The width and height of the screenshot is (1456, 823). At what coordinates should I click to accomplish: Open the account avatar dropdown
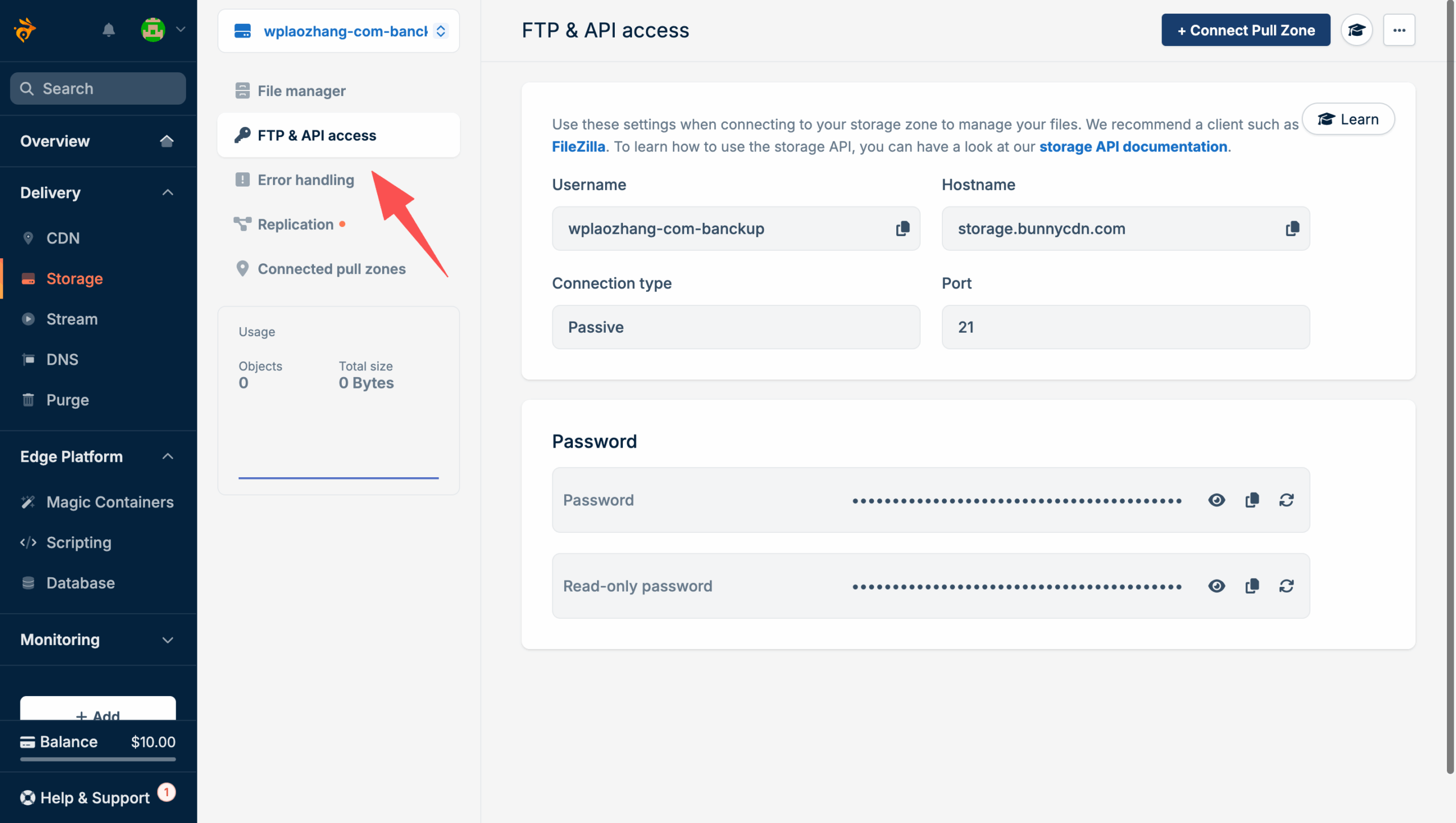coord(163,30)
